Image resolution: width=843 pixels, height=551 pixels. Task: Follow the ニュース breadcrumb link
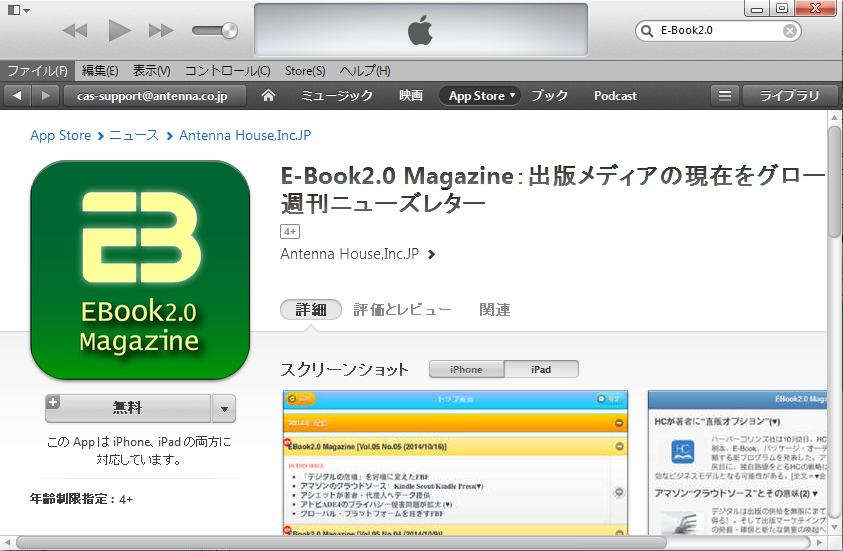click(134, 135)
